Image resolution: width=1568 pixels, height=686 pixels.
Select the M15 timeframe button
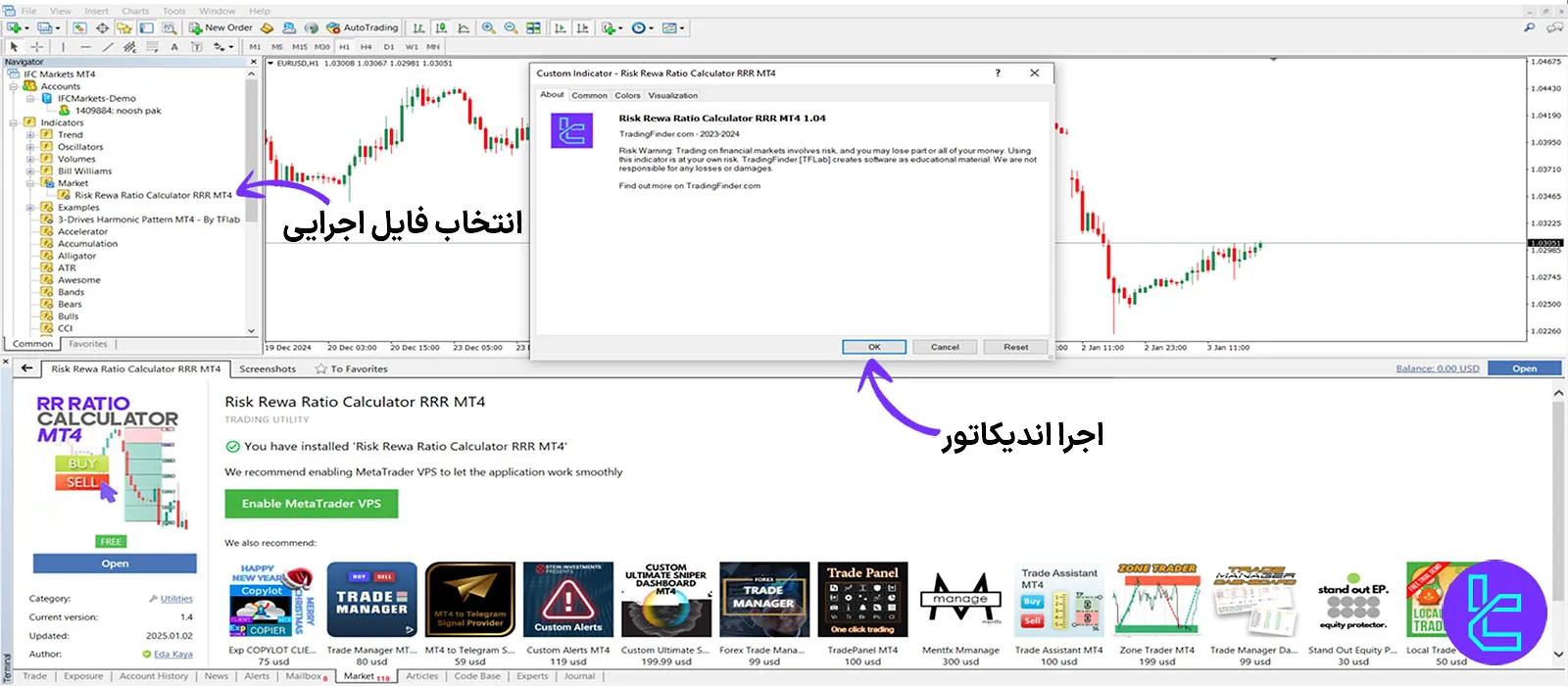coord(300,46)
